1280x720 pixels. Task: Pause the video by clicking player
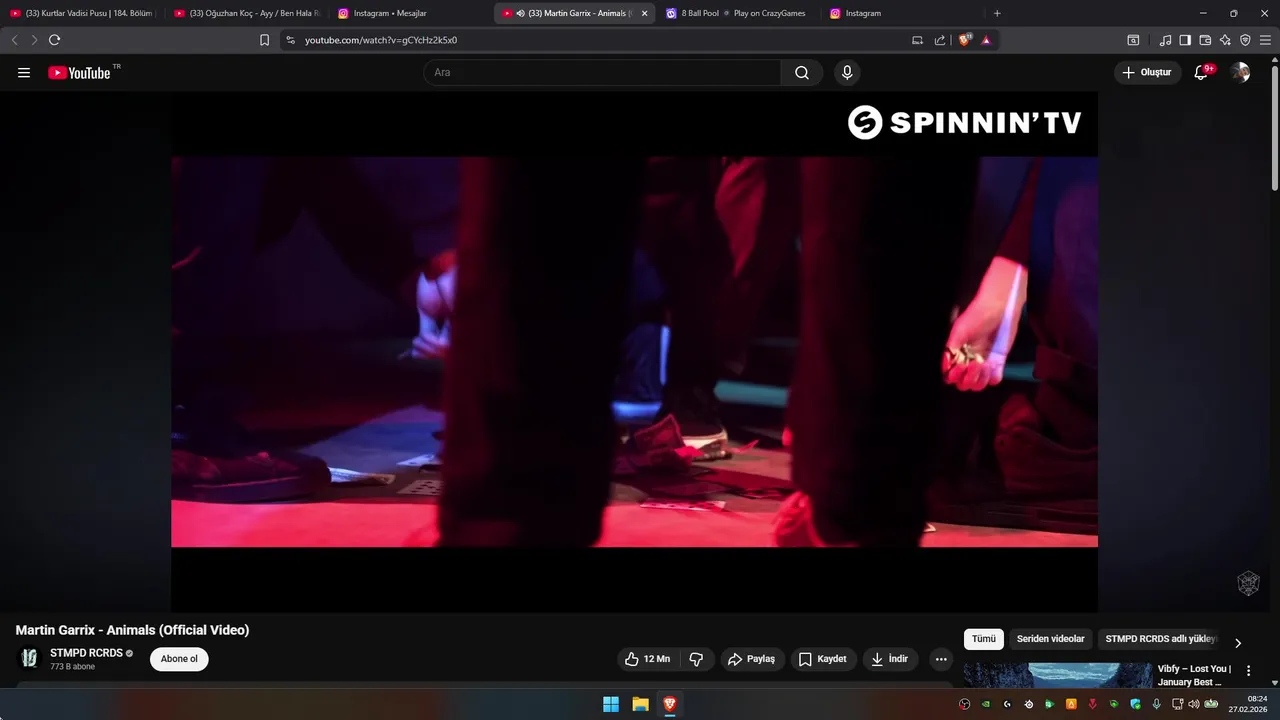634,351
